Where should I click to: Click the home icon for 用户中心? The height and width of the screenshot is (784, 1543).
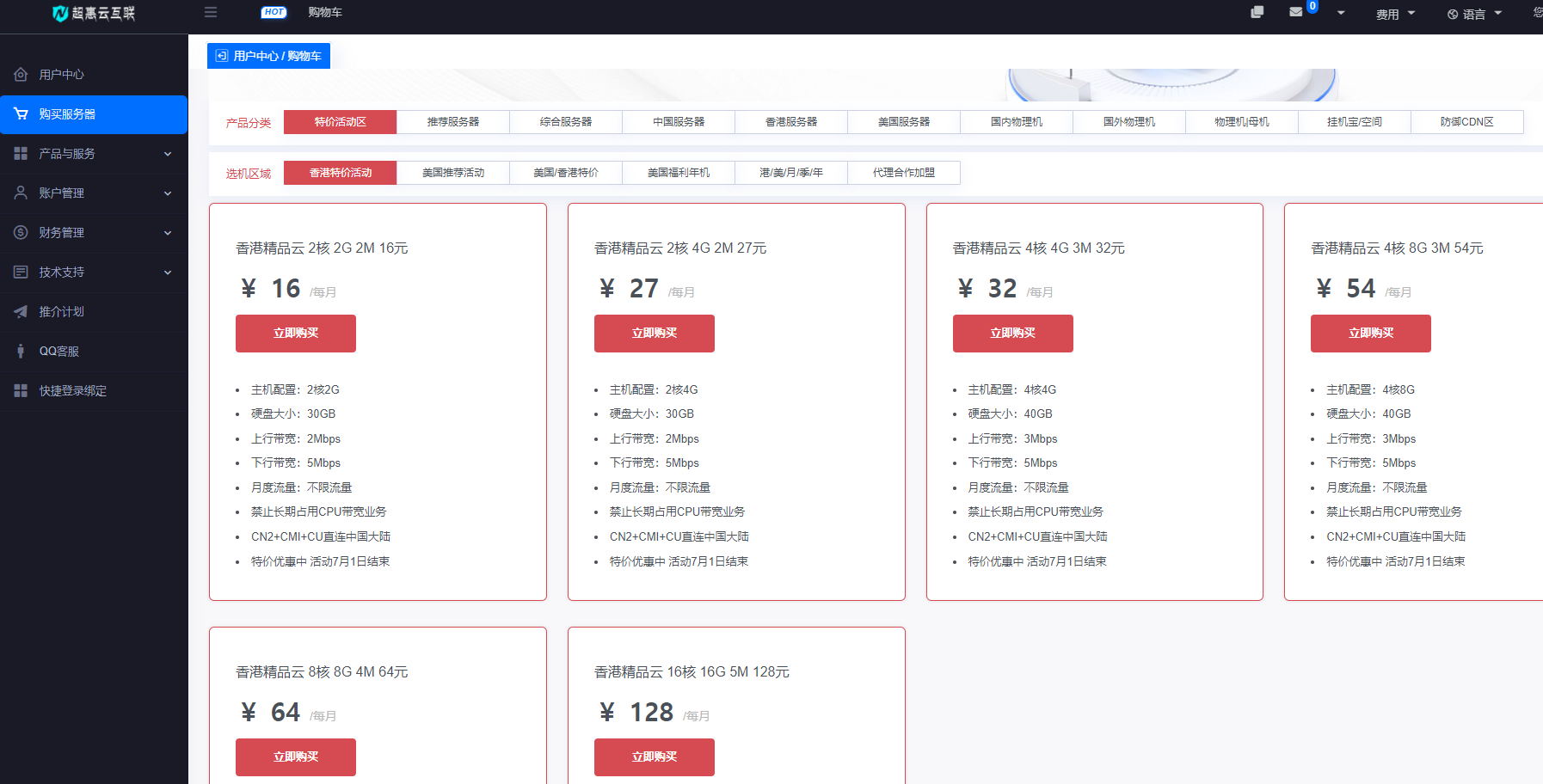21,75
